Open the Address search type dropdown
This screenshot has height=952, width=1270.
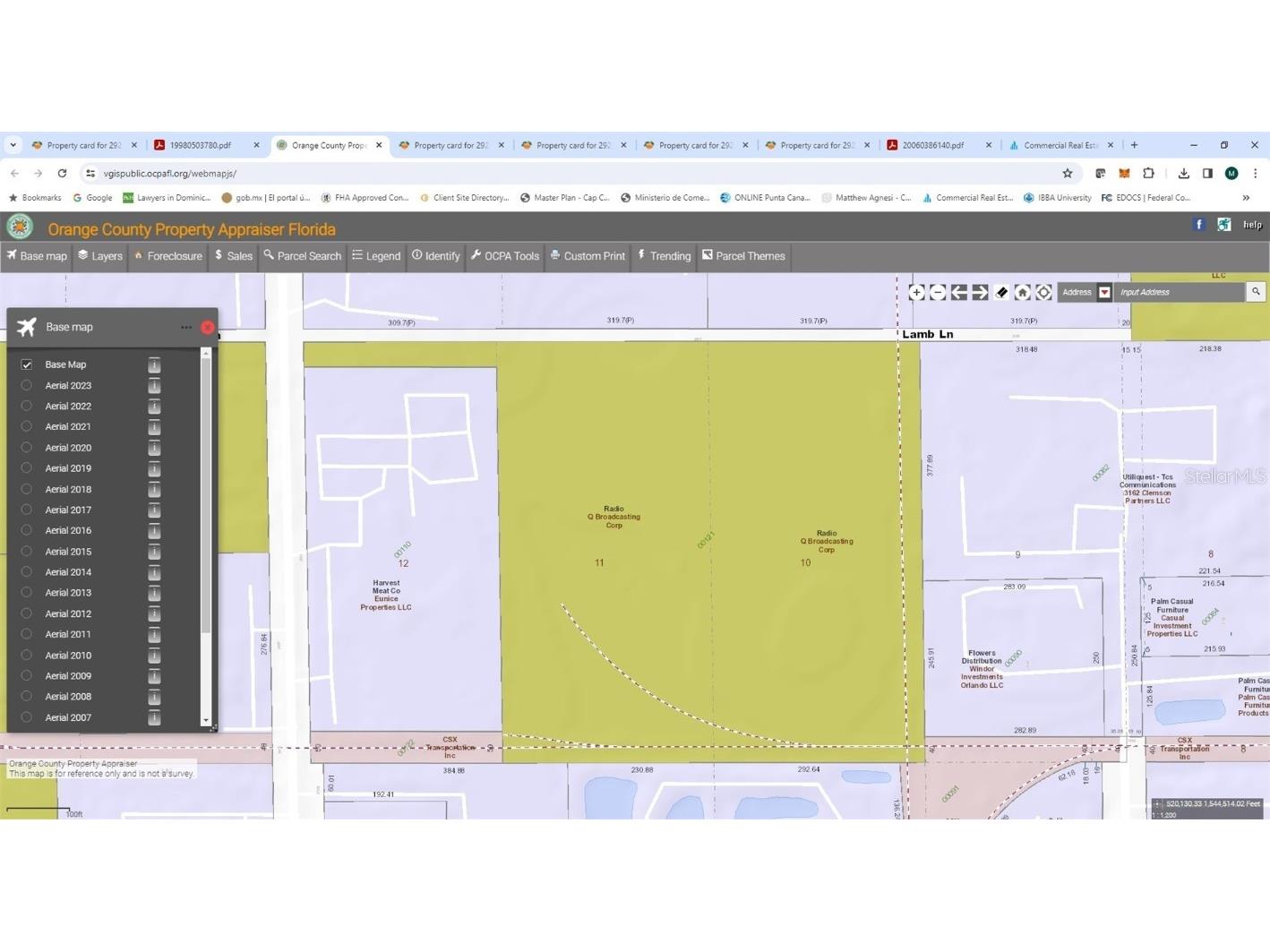click(1104, 292)
